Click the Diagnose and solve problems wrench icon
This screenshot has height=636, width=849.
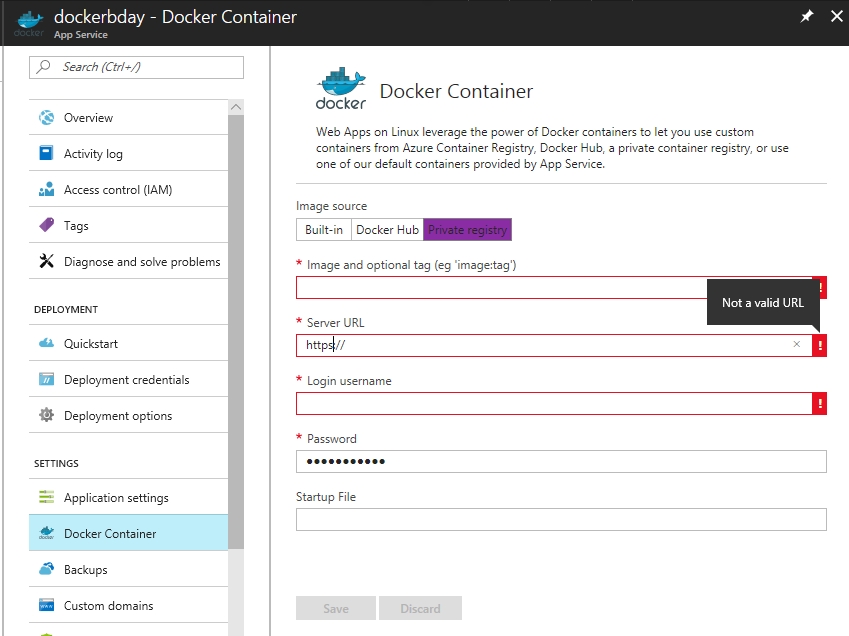point(47,261)
